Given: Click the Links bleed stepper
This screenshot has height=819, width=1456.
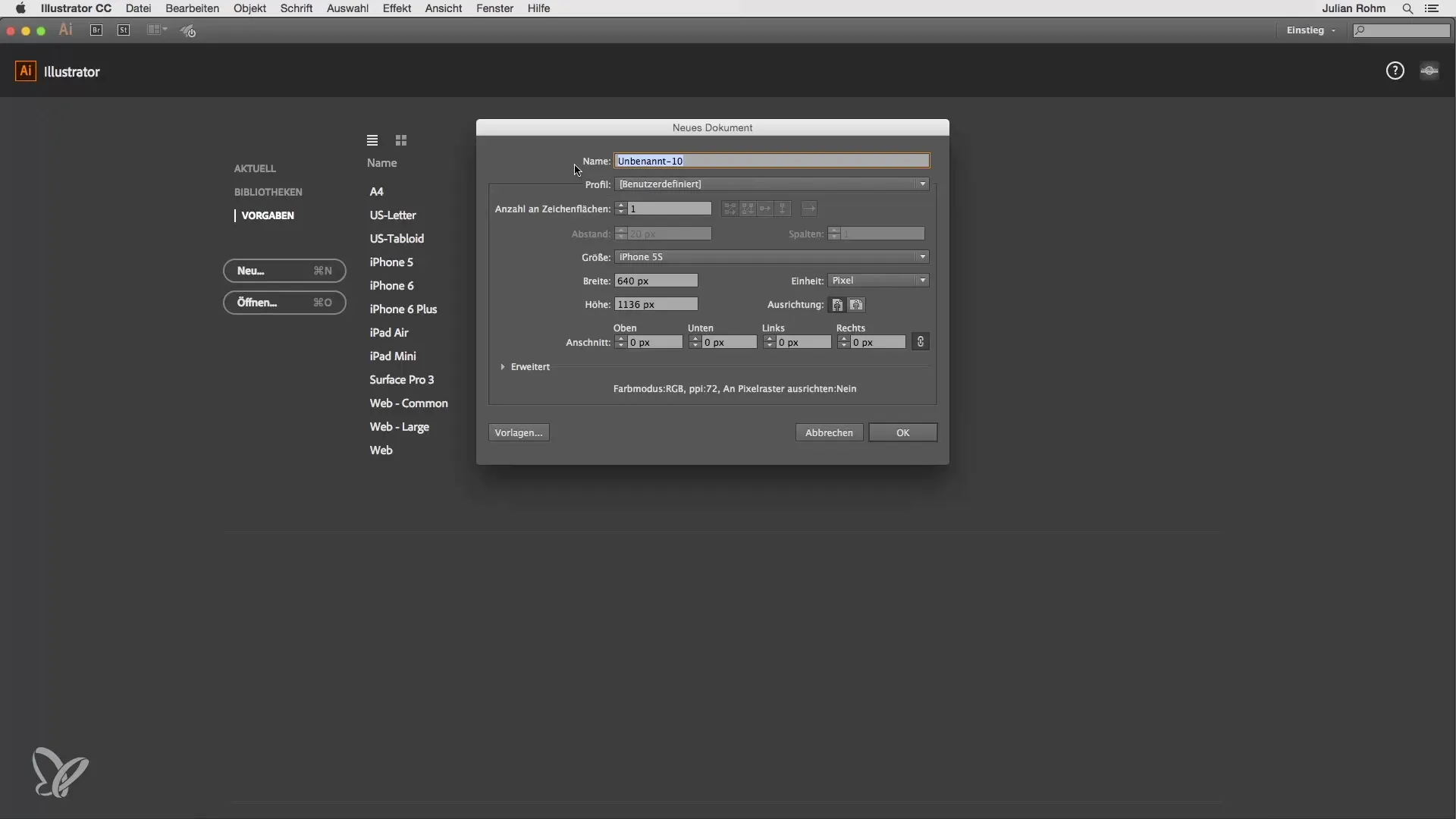Looking at the screenshot, I should pos(770,342).
